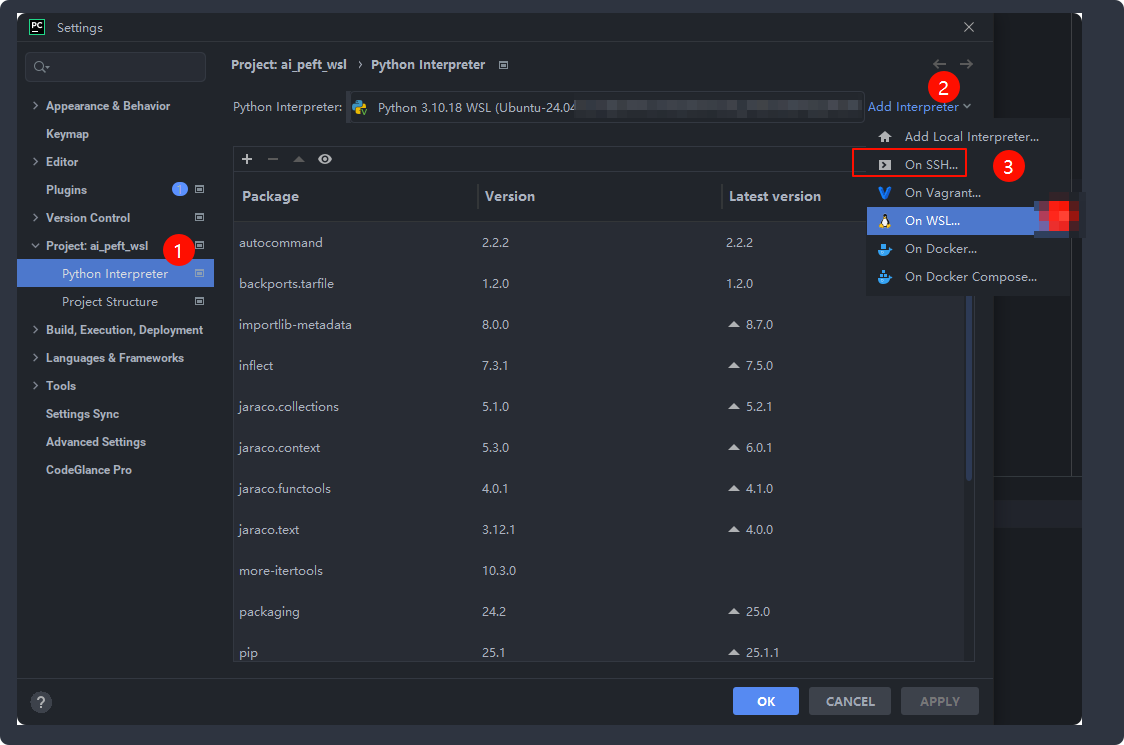1124x745 pixels.
Task: Select the jaraco.collections package row
Action: click(x=599, y=407)
